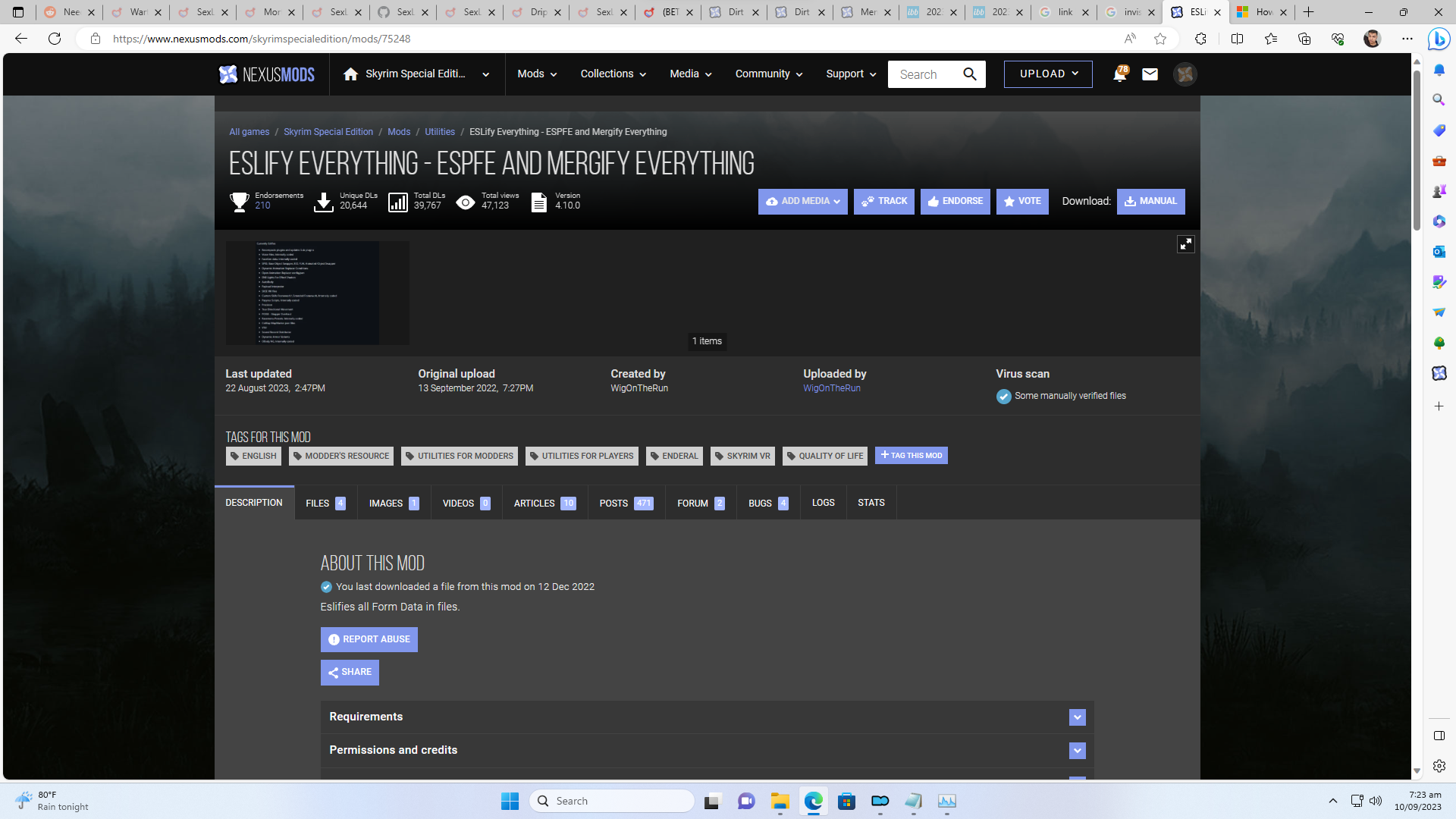Image resolution: width=1456 pixels, height=819 pixels.
Task: Click the Endorse button
Action: point(955,202)
